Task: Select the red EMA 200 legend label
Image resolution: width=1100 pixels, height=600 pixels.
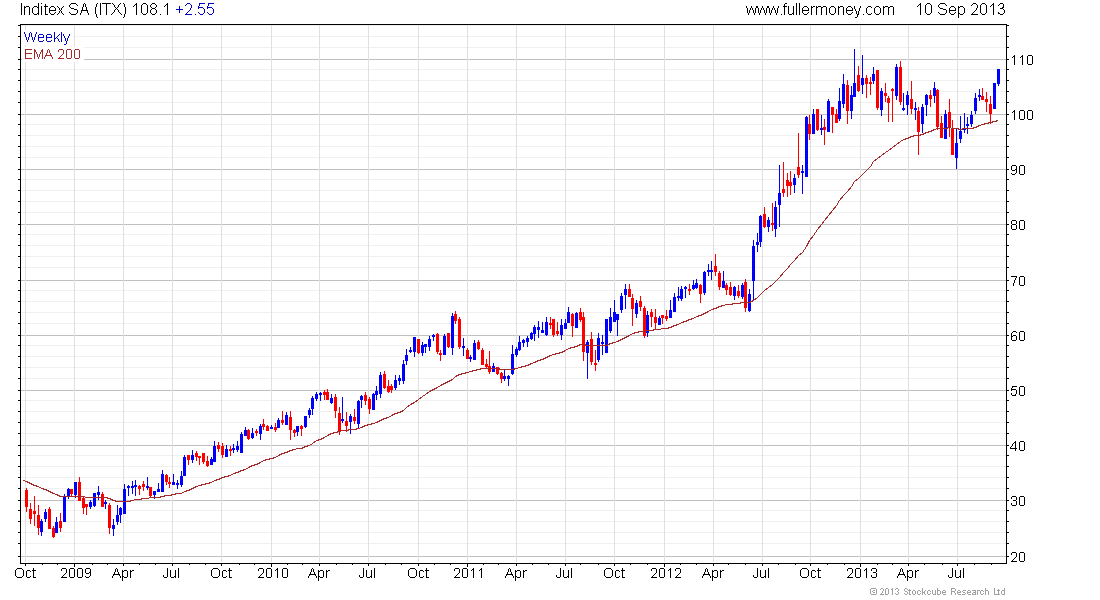Action: 52,54
